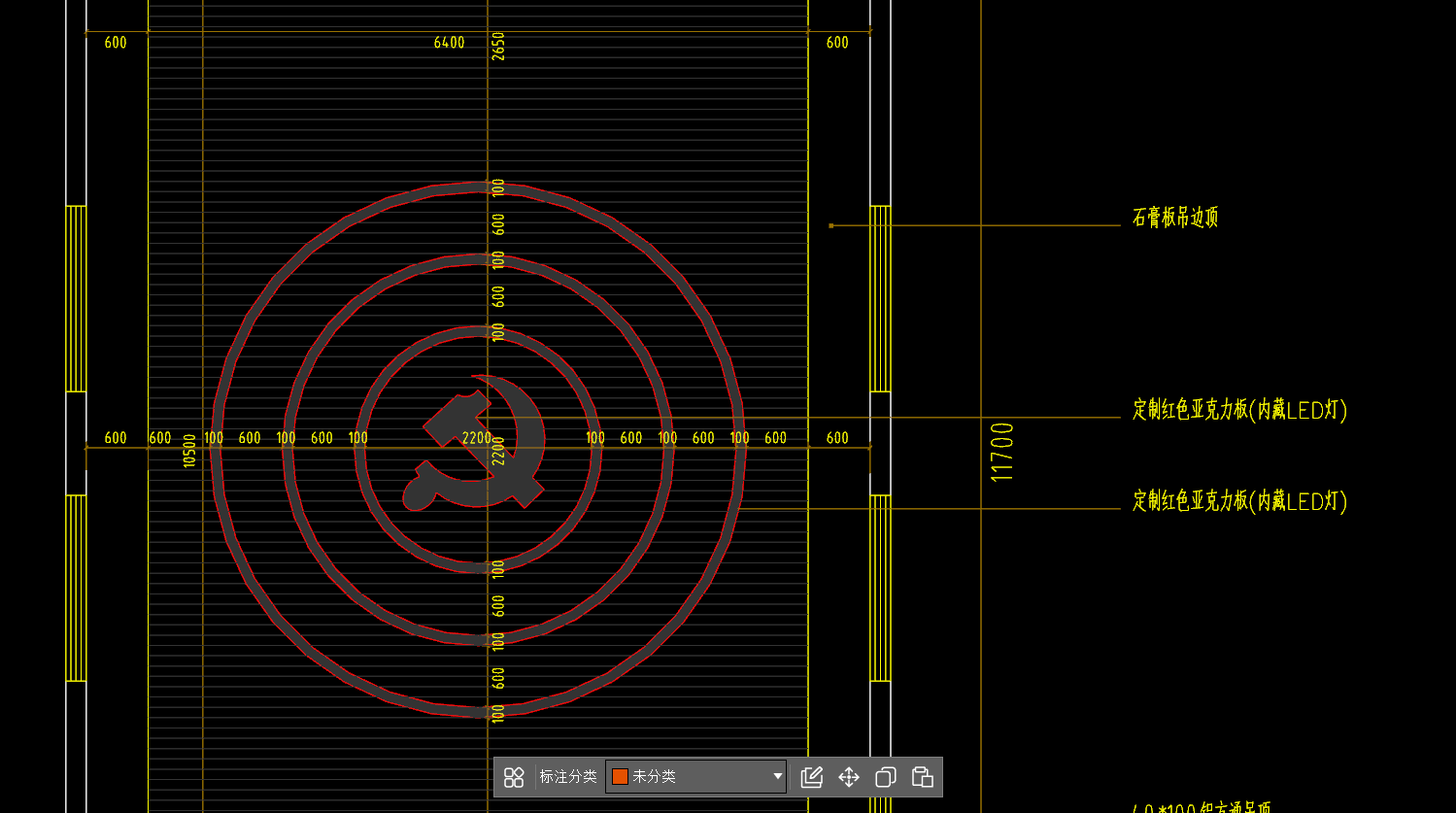Click the edit annotation pencil icon
This screenshot has width=1456, height=813.
(812, 777)
